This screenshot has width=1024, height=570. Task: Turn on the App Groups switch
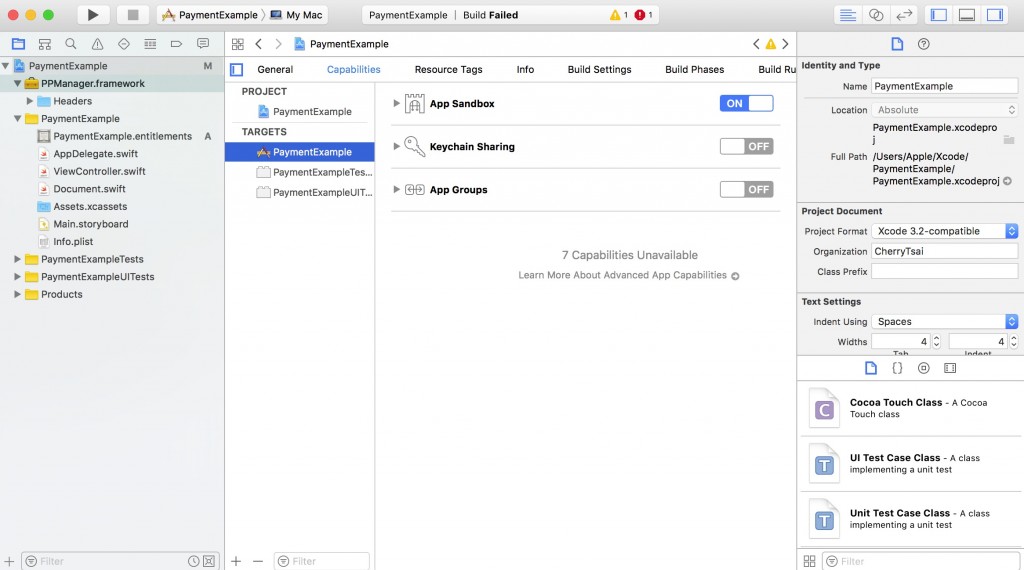746,189
